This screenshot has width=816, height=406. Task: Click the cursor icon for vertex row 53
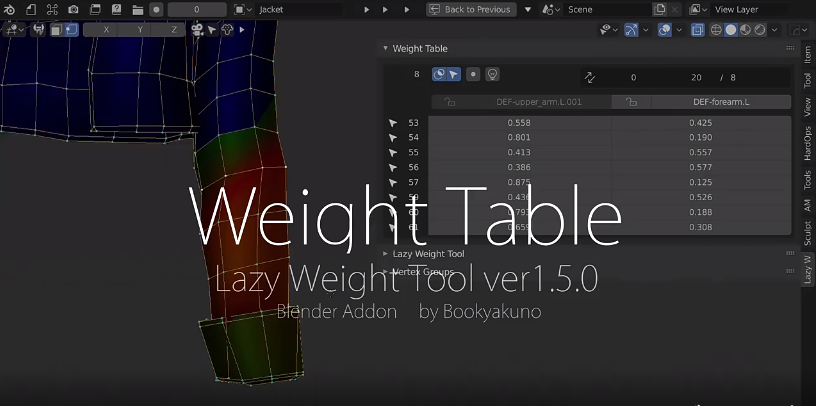pos(393,123)
